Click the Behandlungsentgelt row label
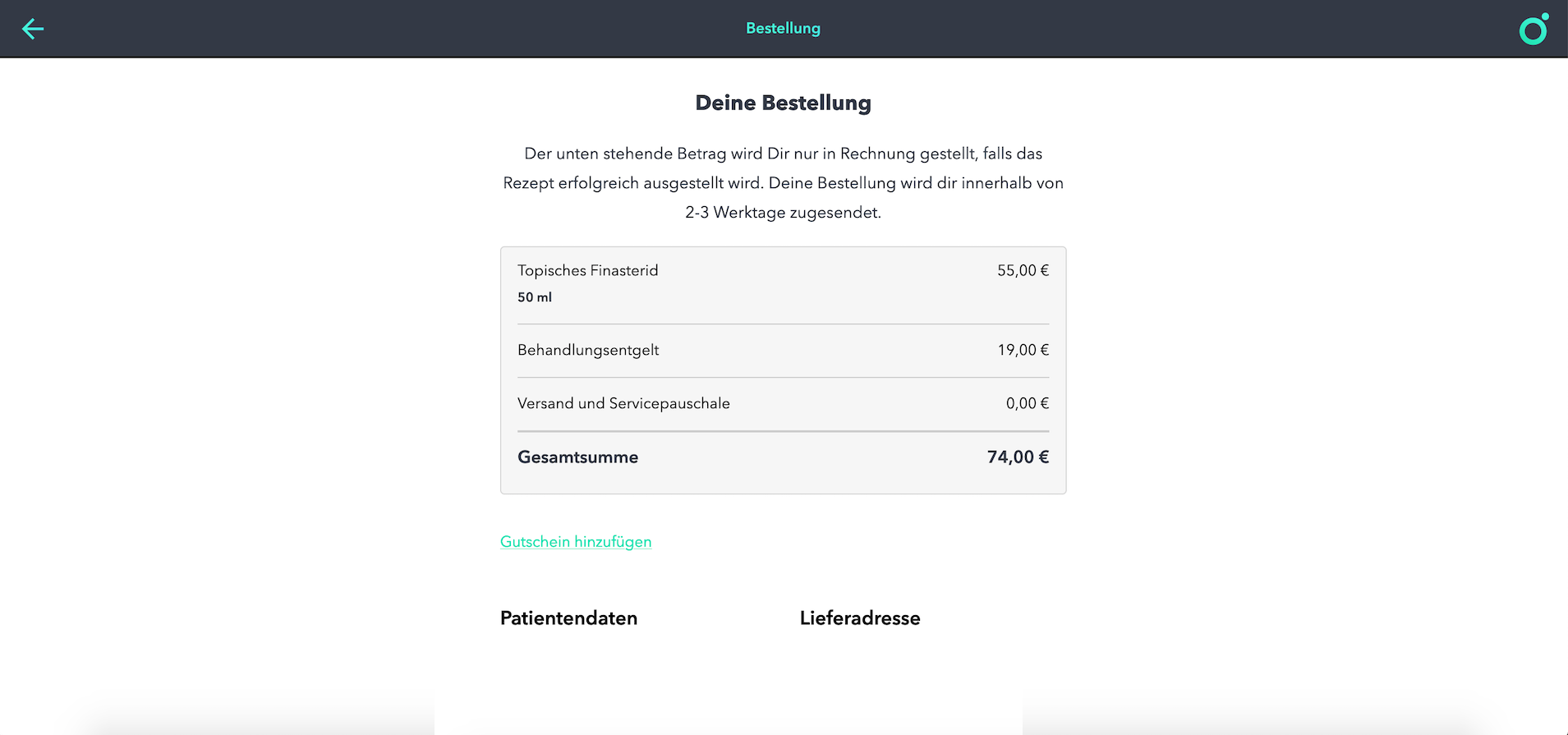 588,351
